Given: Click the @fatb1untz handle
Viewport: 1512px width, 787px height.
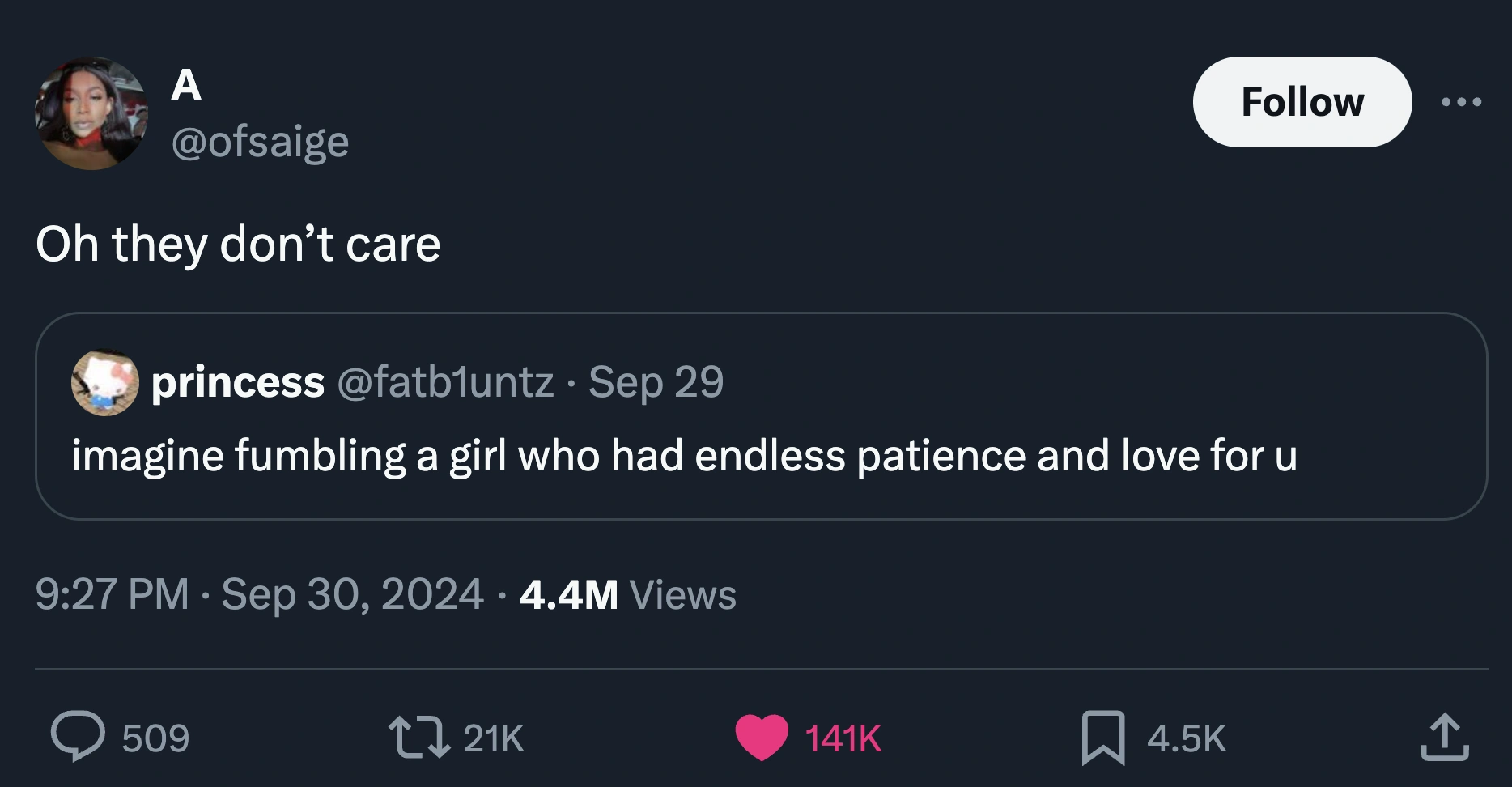Looking at the screenshot, I should tap(445, 382).
